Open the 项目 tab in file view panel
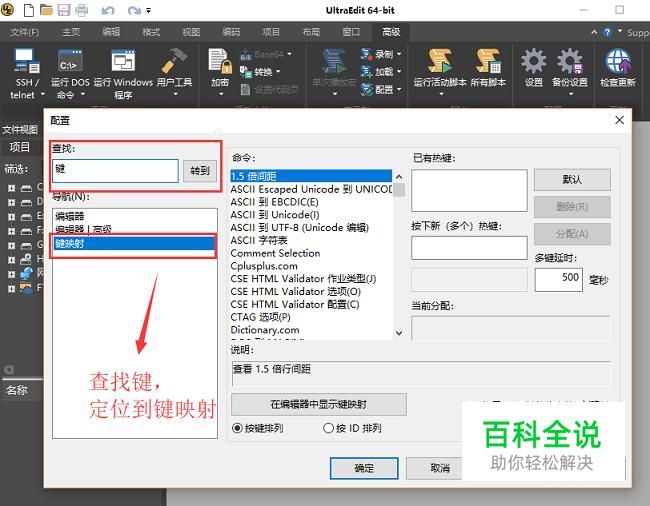This screenshot has width=650, height=506. 19,147
